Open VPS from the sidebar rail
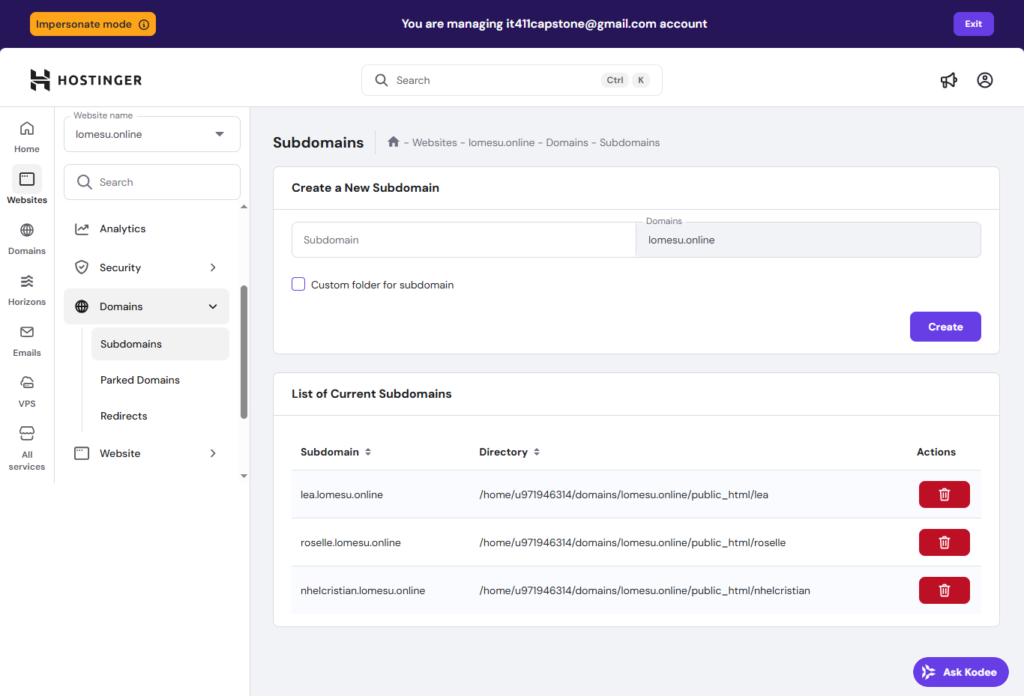This screenshot has height=696, width=1024. pos(27,392)
